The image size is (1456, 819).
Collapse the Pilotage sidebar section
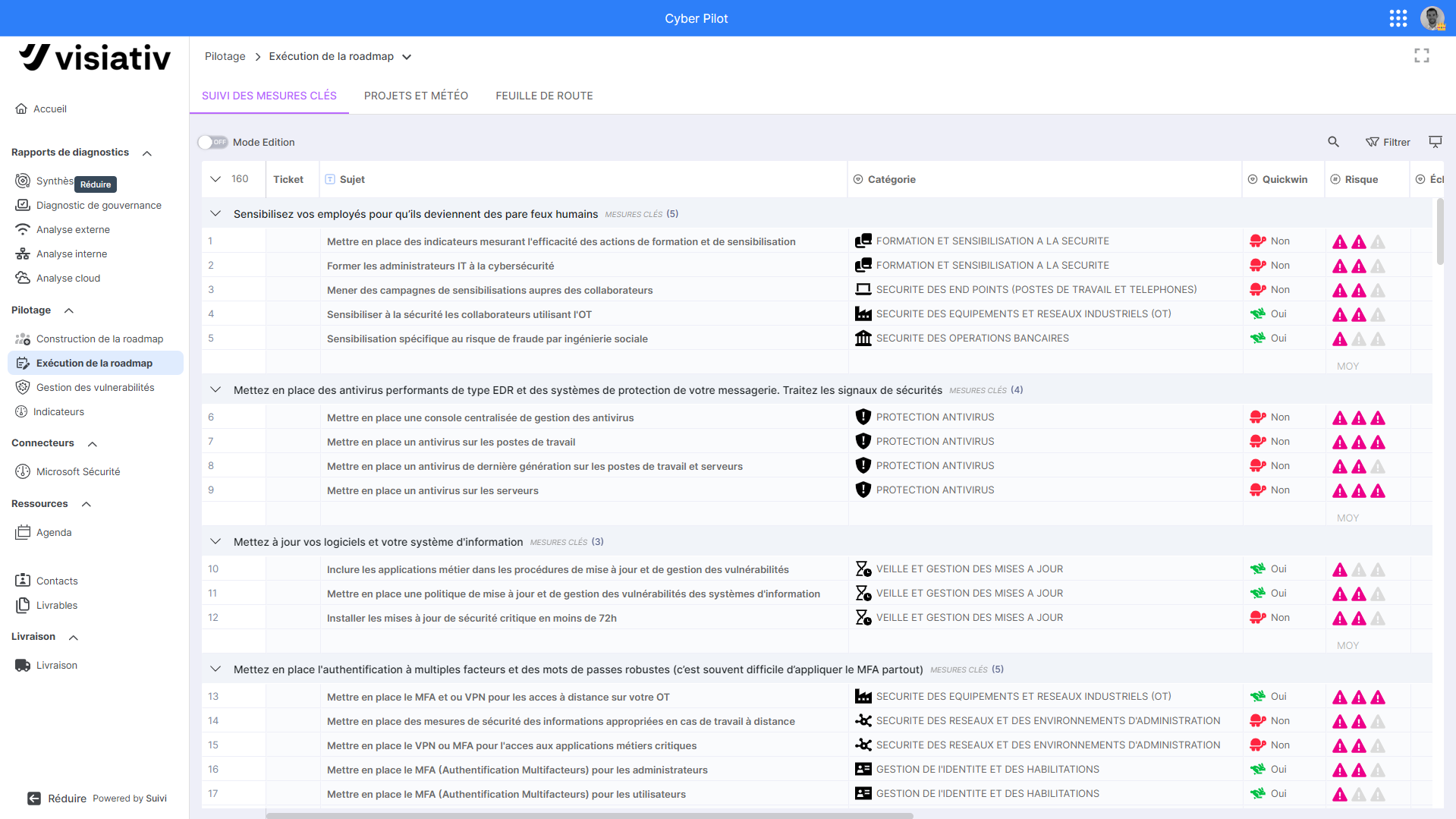[x=69, y=310]
